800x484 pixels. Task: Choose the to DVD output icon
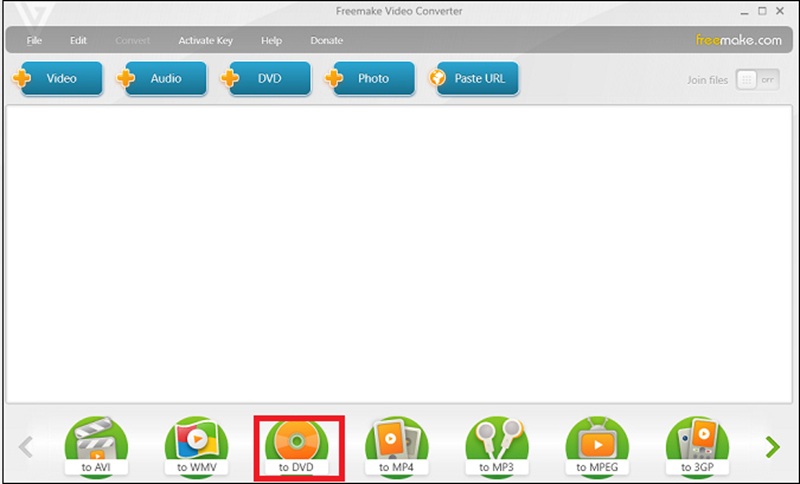tap(296, 446)
